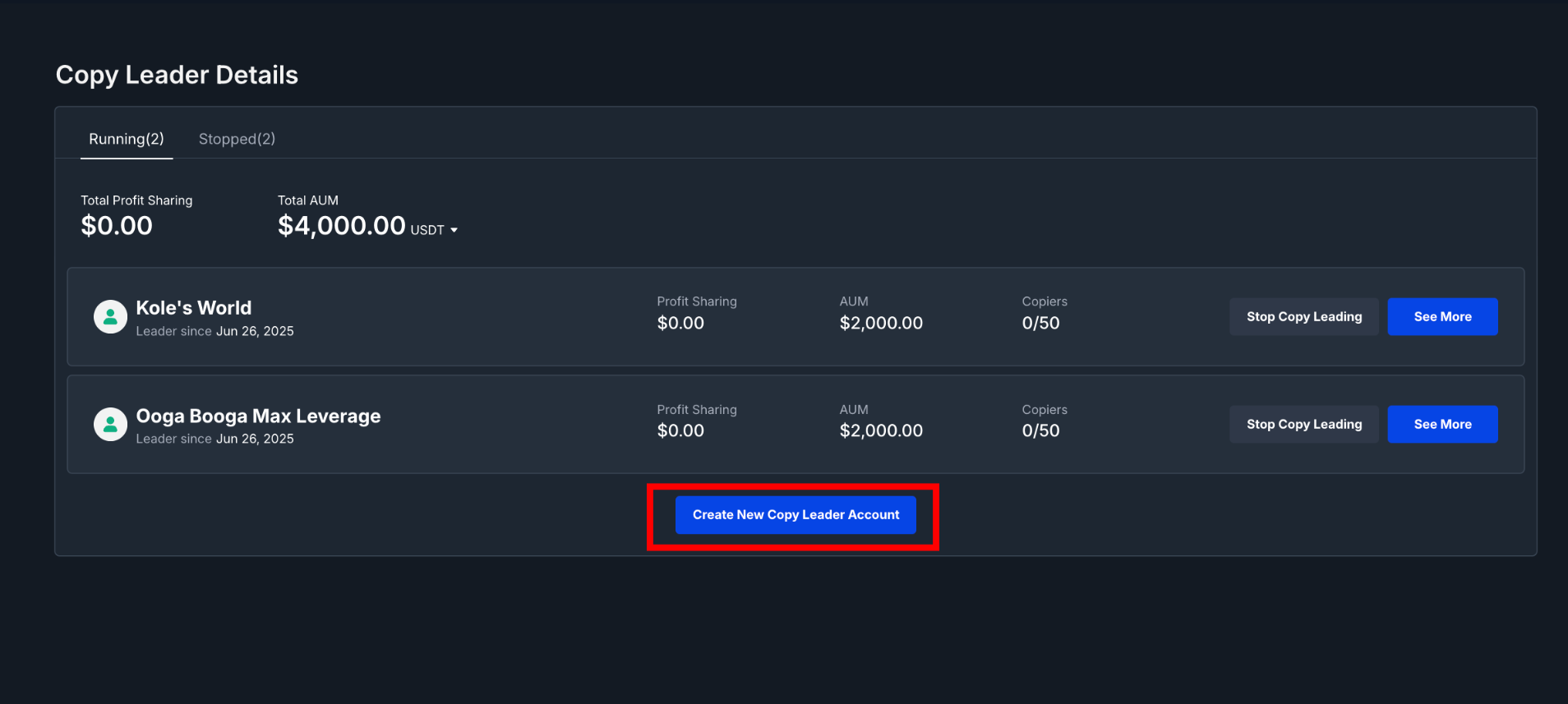Click the Copiers 0/50 count for Kole's World
Image resolution: width=1568 pixels, height=704 pixels.
tap(1040, 324)
